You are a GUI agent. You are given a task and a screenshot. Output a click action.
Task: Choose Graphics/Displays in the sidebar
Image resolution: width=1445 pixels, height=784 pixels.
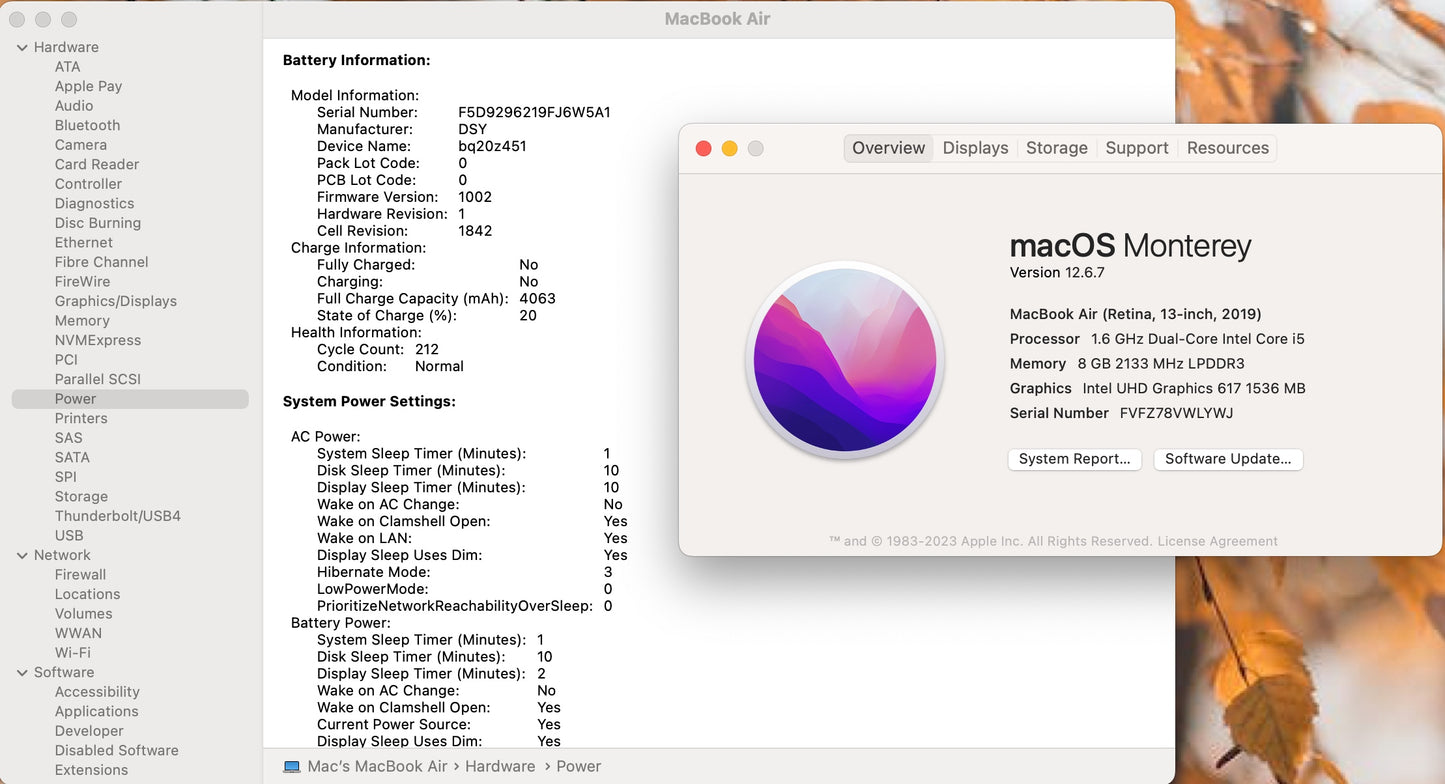[x=115, y=301]
